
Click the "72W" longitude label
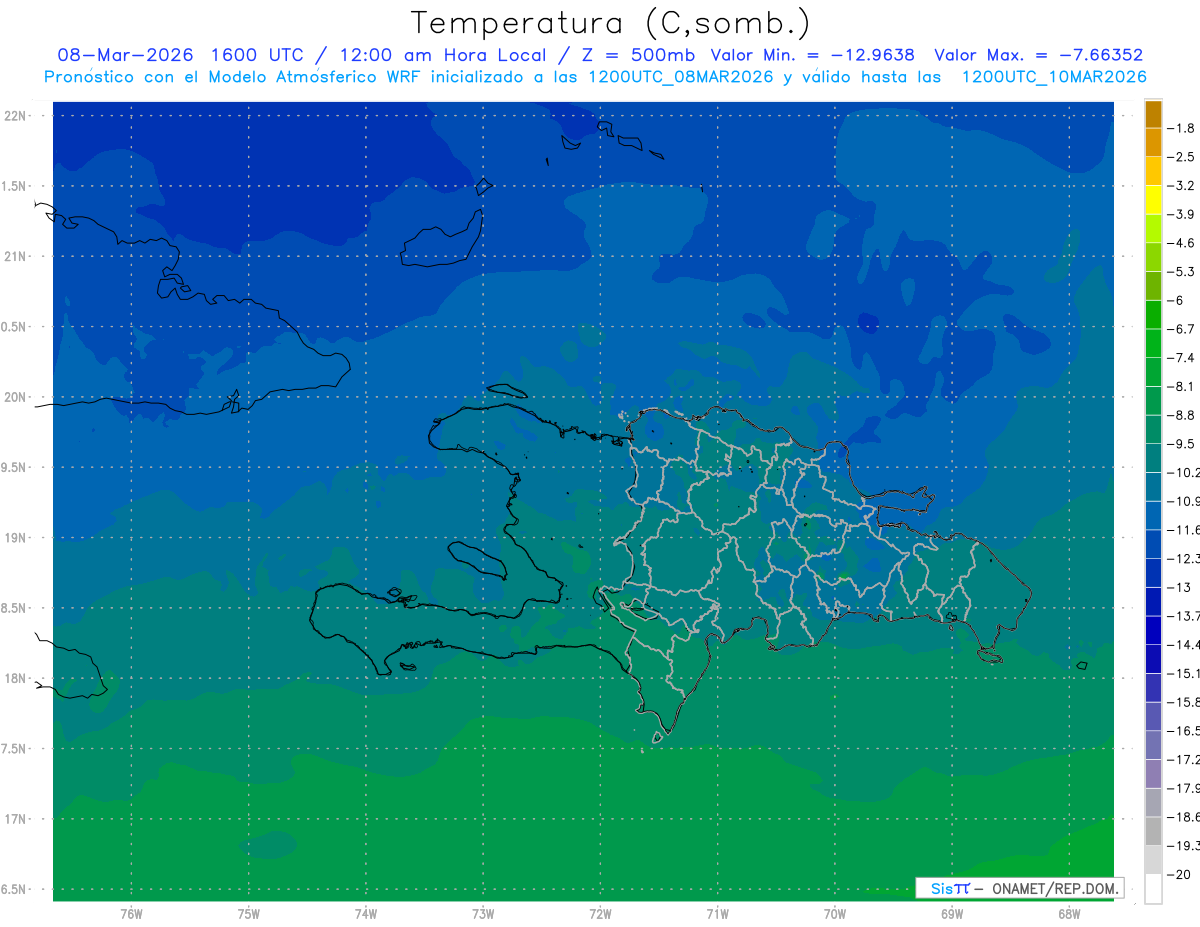point(600,914)
